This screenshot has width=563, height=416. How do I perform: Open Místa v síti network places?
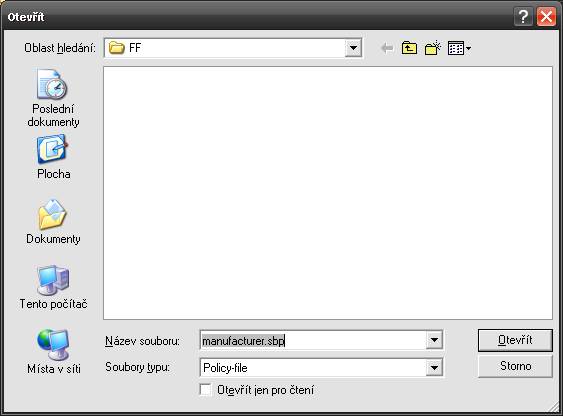[x=53, y=352]
